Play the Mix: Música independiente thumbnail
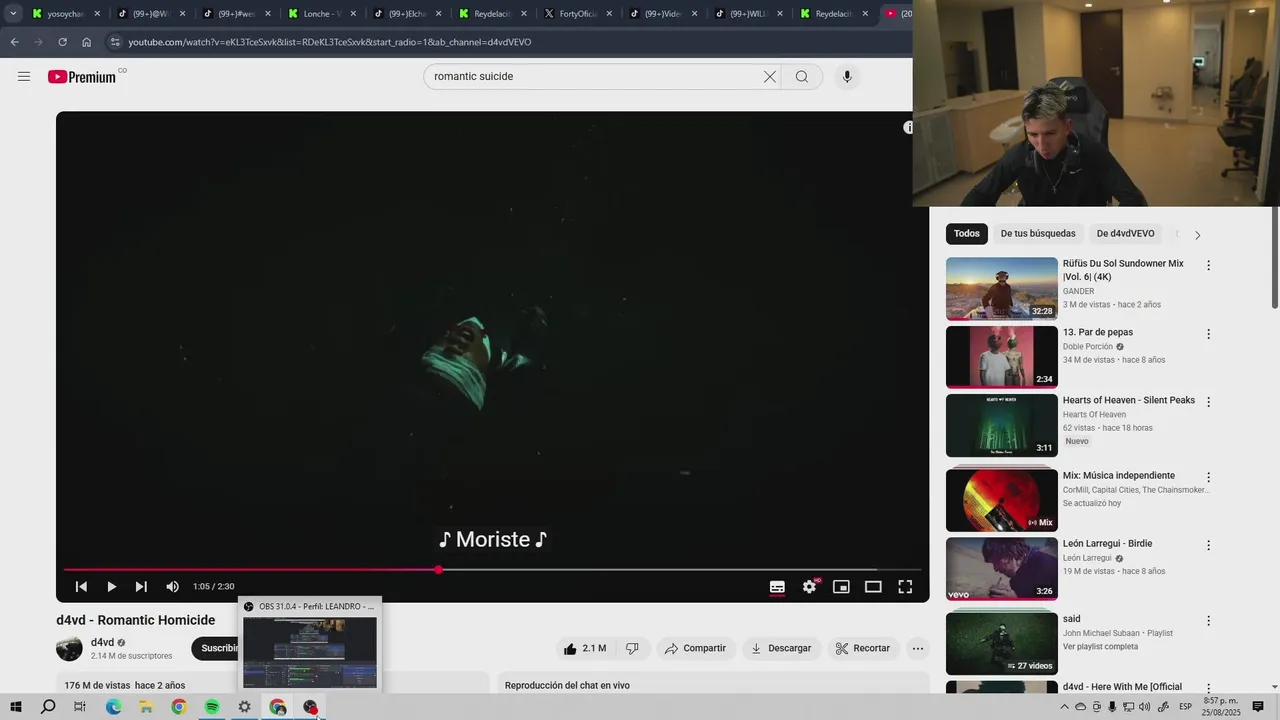 (x=1001, y=500)
